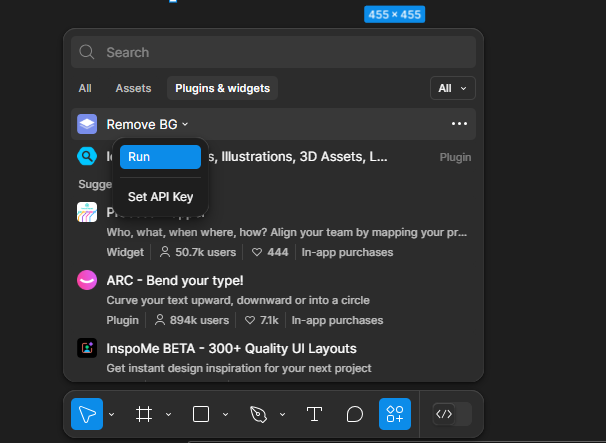Click the Remove BG chevron

coord(185,124)
